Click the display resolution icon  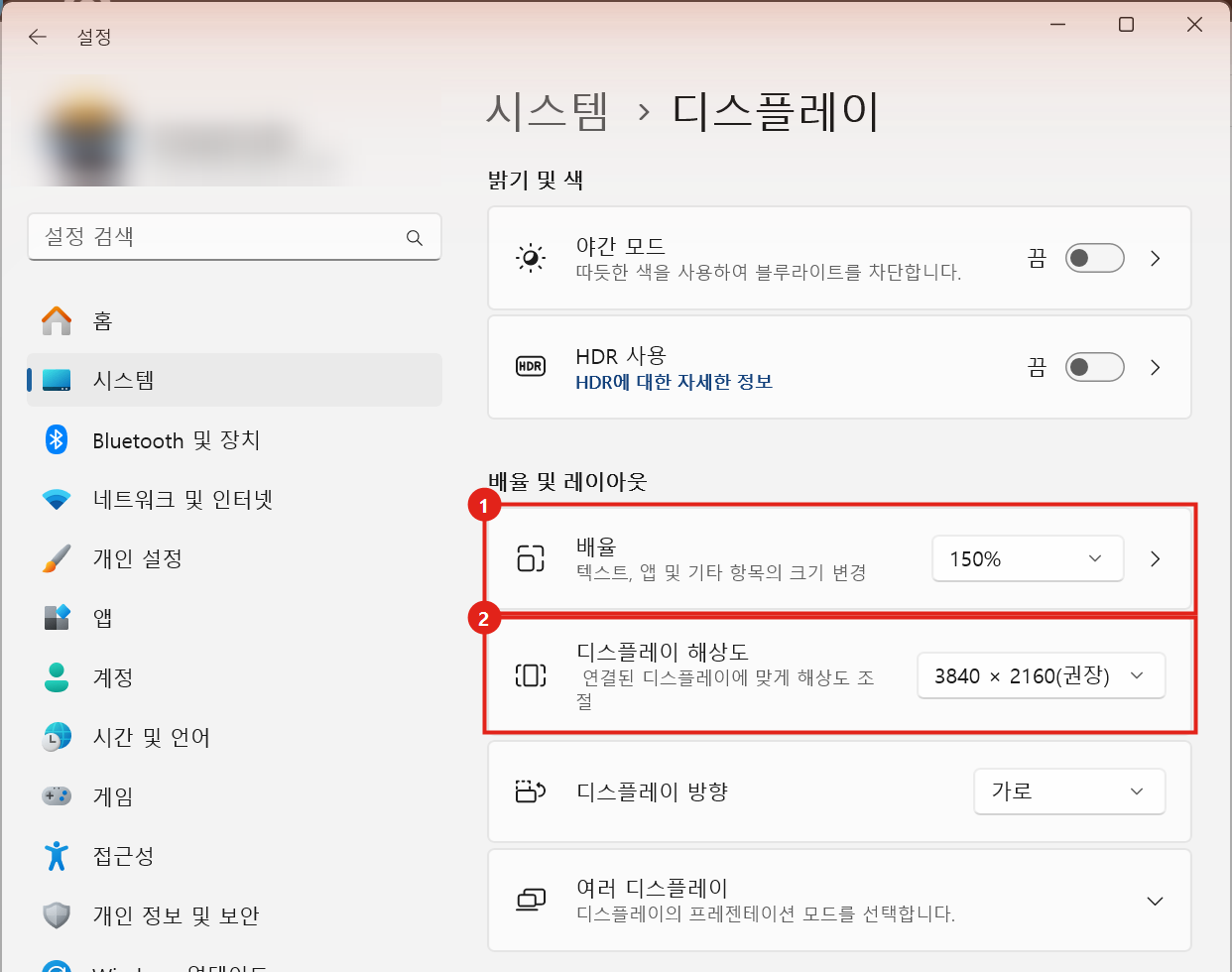[x=531, y=675]
